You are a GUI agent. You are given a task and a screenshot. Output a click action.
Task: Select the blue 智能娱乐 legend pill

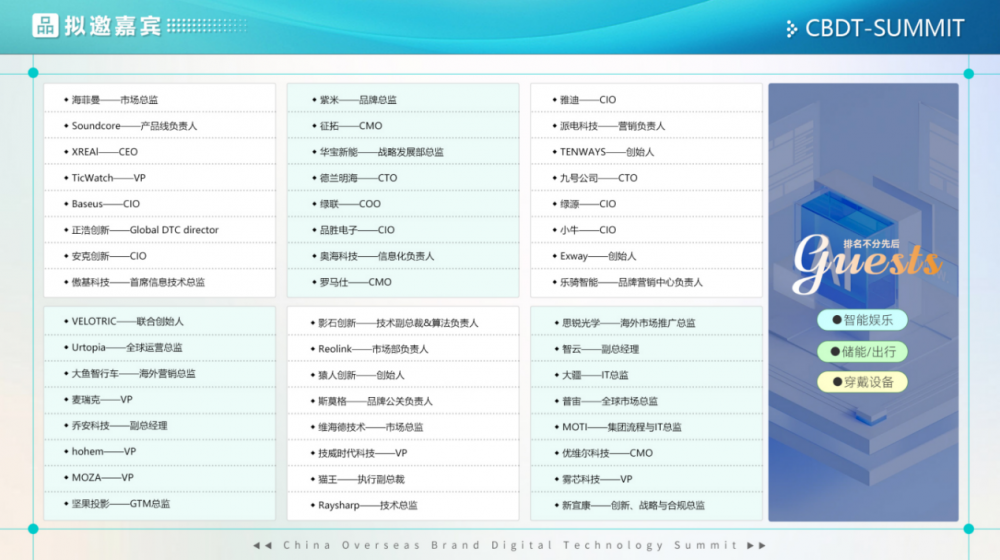click(x=862, y=320)
